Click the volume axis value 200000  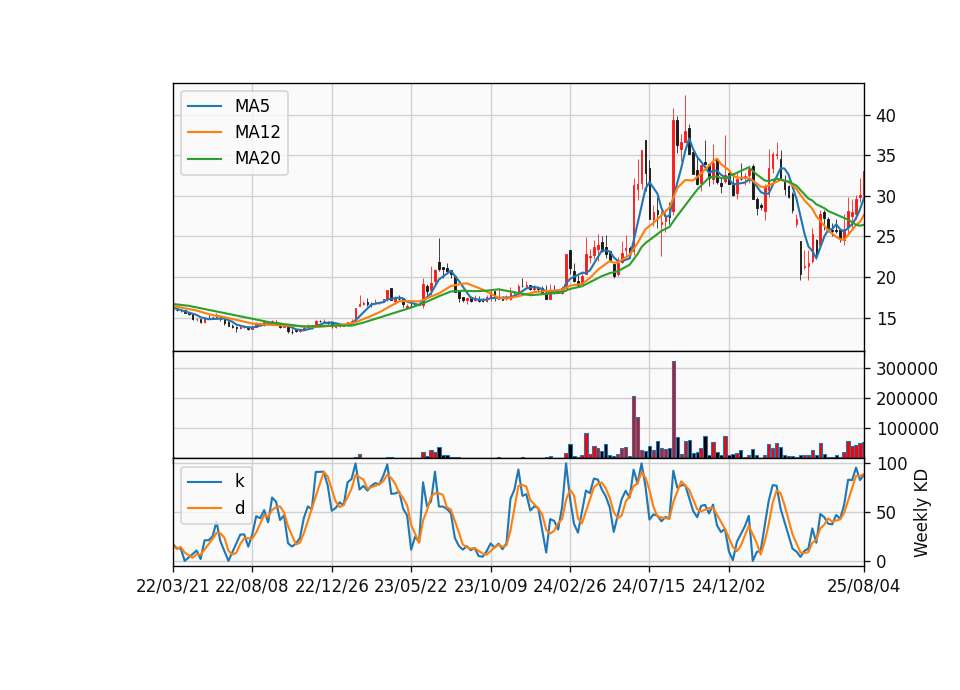[x=907, y=399]
